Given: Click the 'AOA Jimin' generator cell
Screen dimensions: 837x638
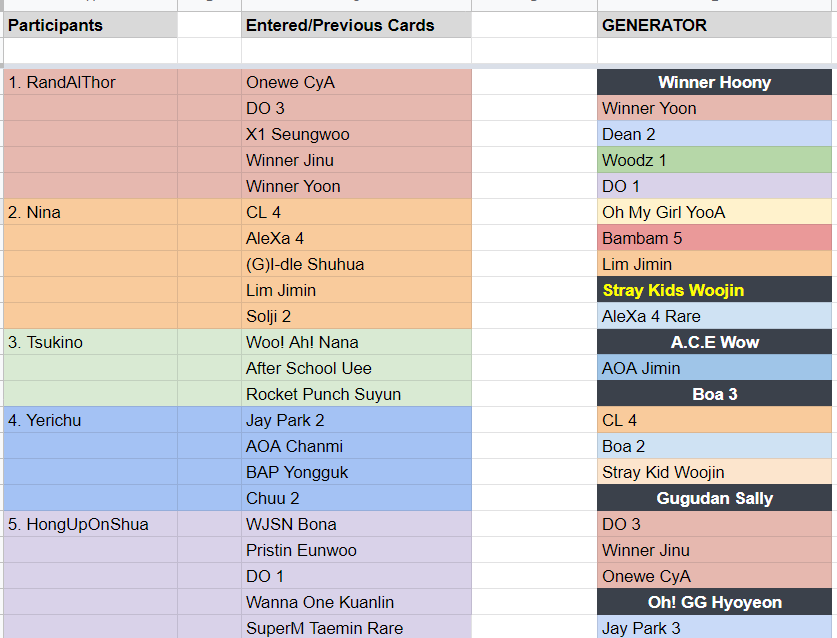Looking at the screenshot, I should pos(714,368).
